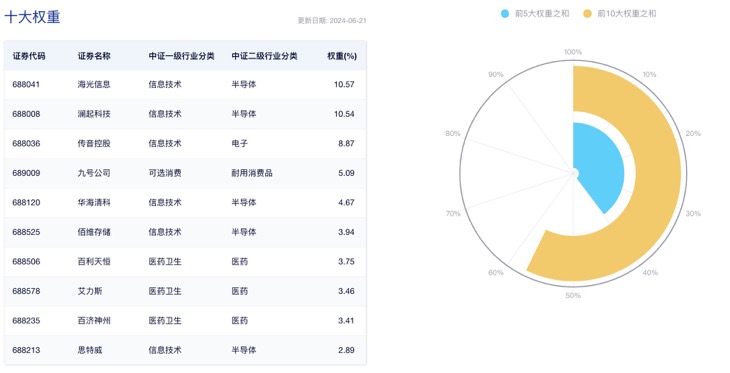Image resolution: width=730 pixels, height=373 pixels.
Task: Click the weight value 2.89
Action: click(x=346, y=350)
